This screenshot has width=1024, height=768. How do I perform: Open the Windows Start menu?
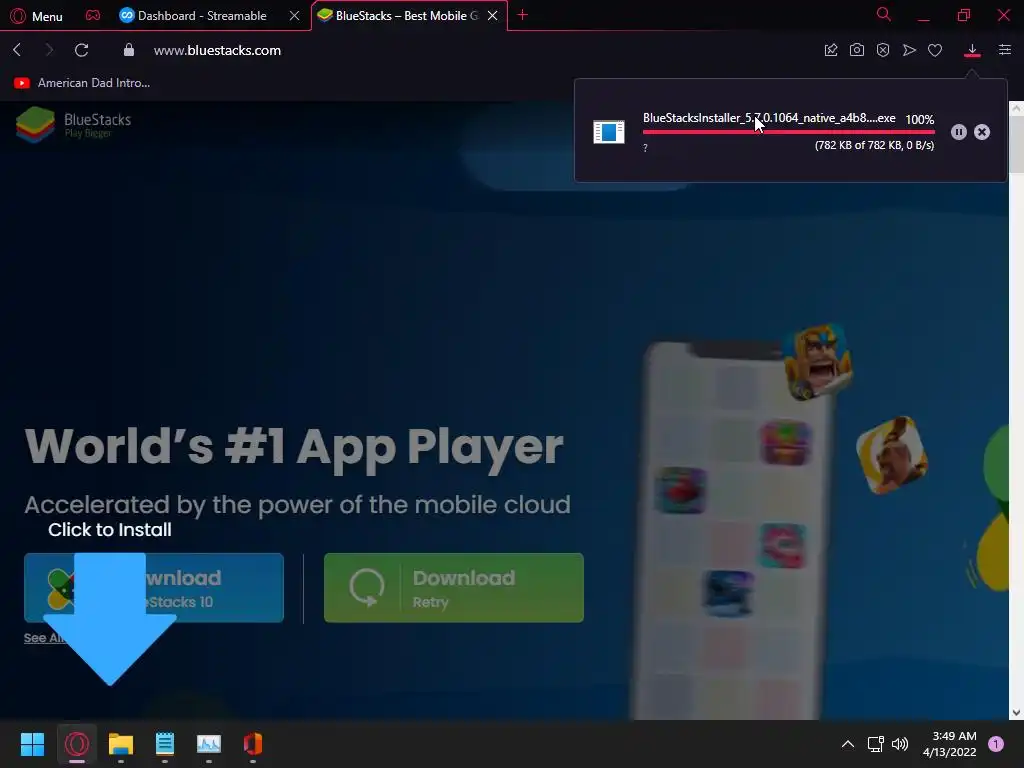(x=32, y=744)
